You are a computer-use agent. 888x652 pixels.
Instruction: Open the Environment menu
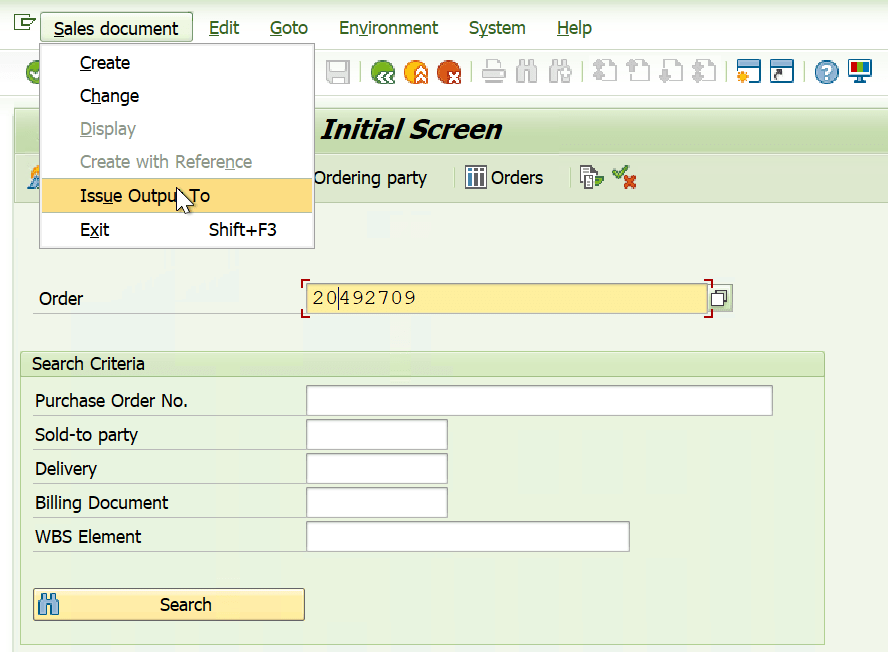pyautogui.click(x=388, y=28)
